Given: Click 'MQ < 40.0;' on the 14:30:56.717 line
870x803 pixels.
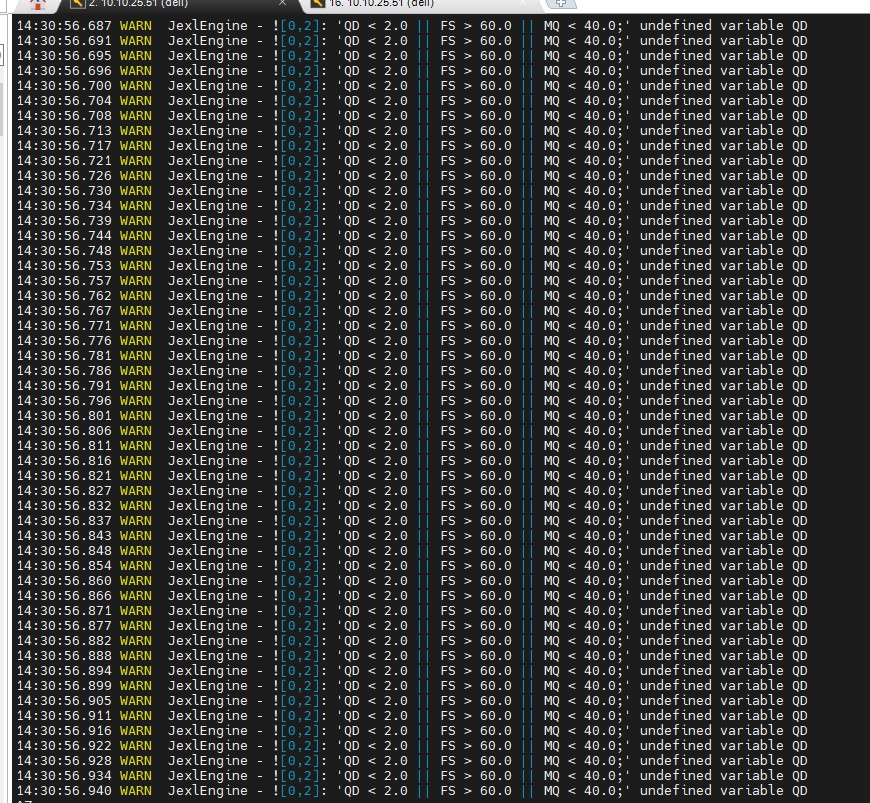Looking at the screenshot, I should (x=585, y=145).
